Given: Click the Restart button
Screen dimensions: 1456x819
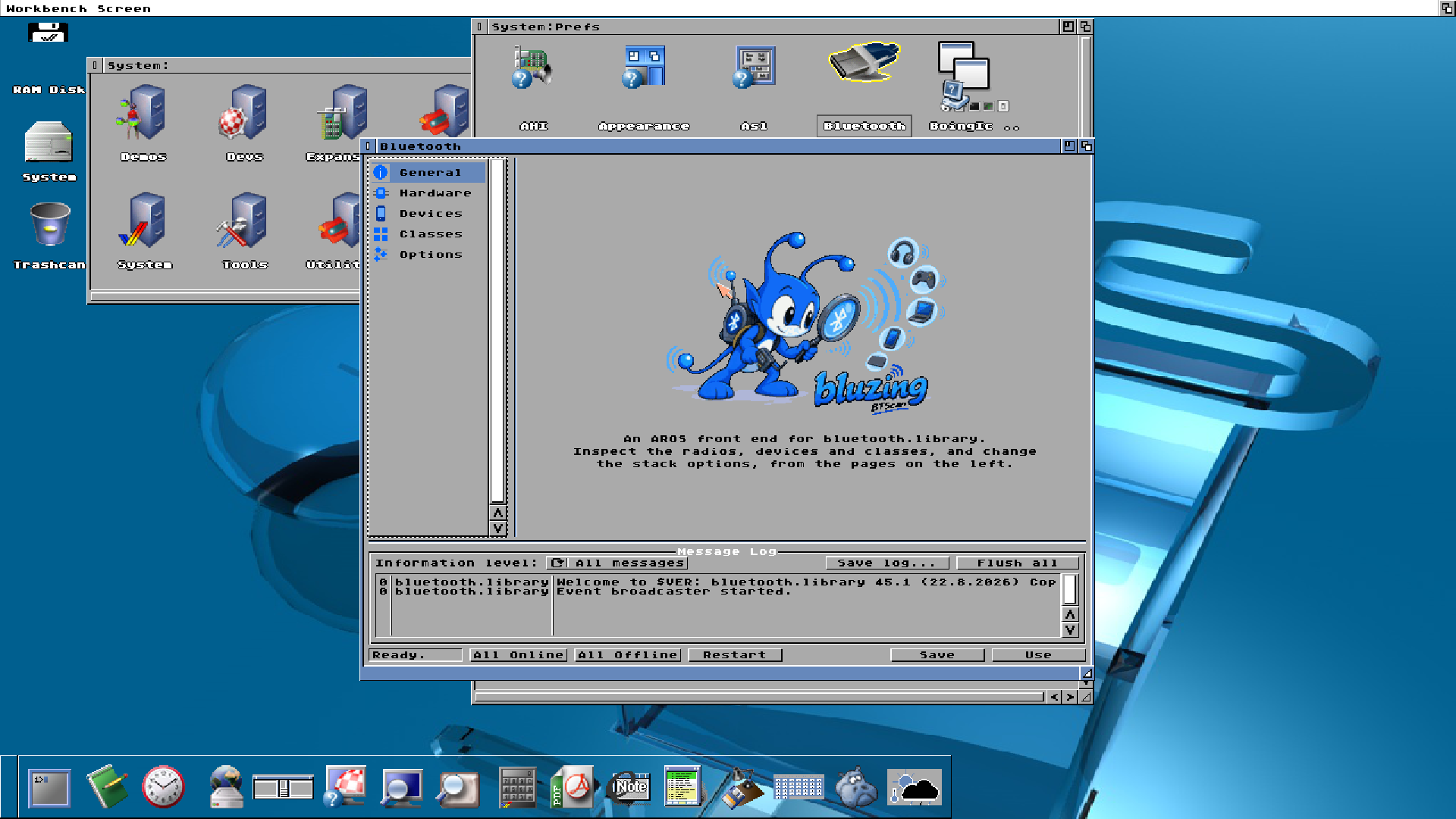Looking at the screenshot, I should tap(735, 655).
